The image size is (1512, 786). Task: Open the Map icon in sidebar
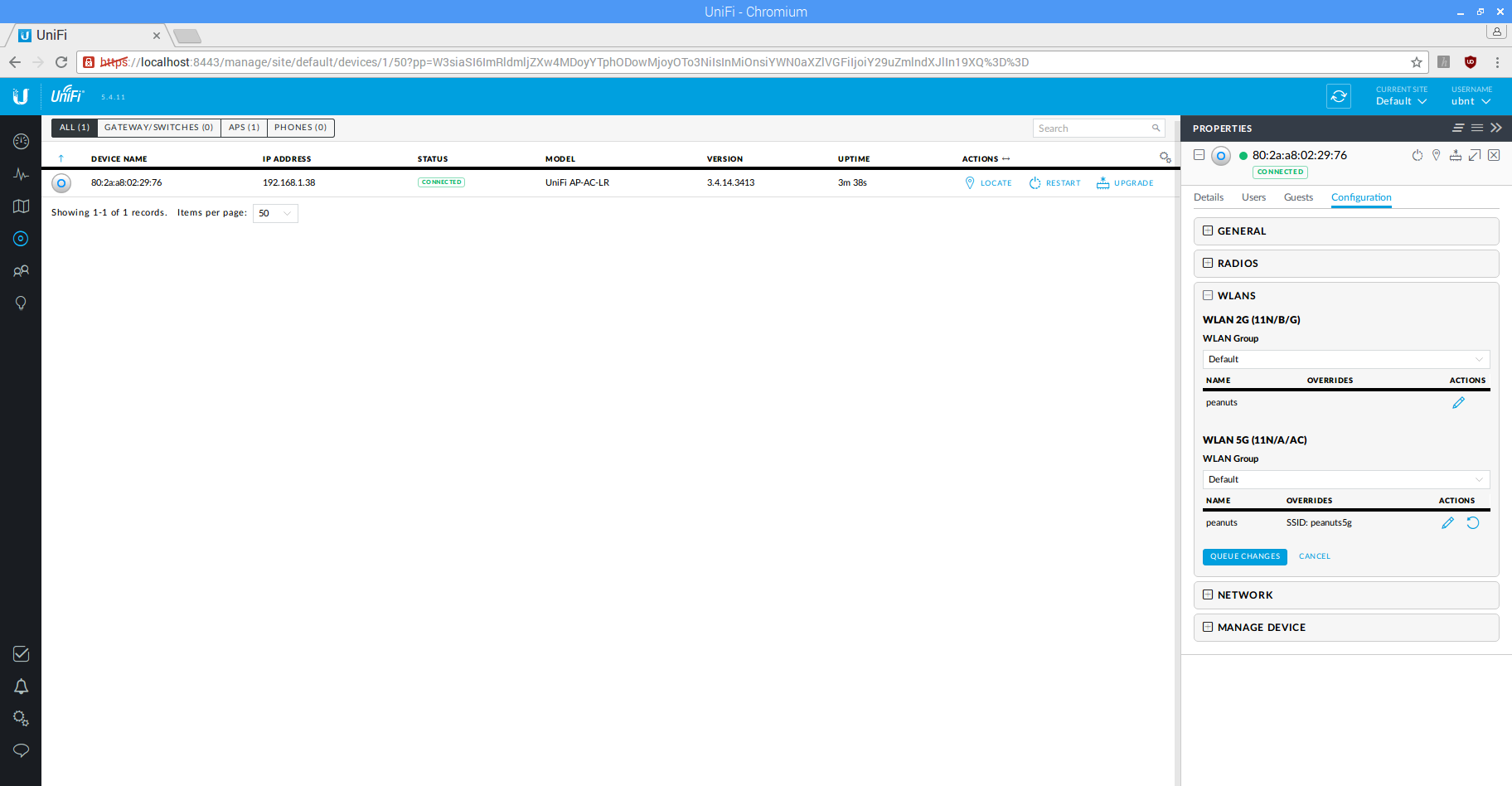point(21,206)
